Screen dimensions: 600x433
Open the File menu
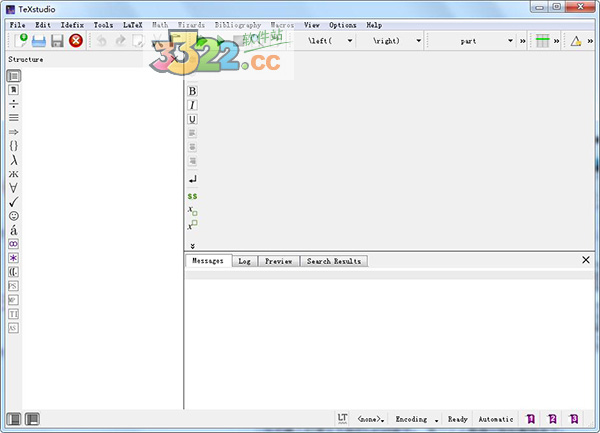point(18,25)
